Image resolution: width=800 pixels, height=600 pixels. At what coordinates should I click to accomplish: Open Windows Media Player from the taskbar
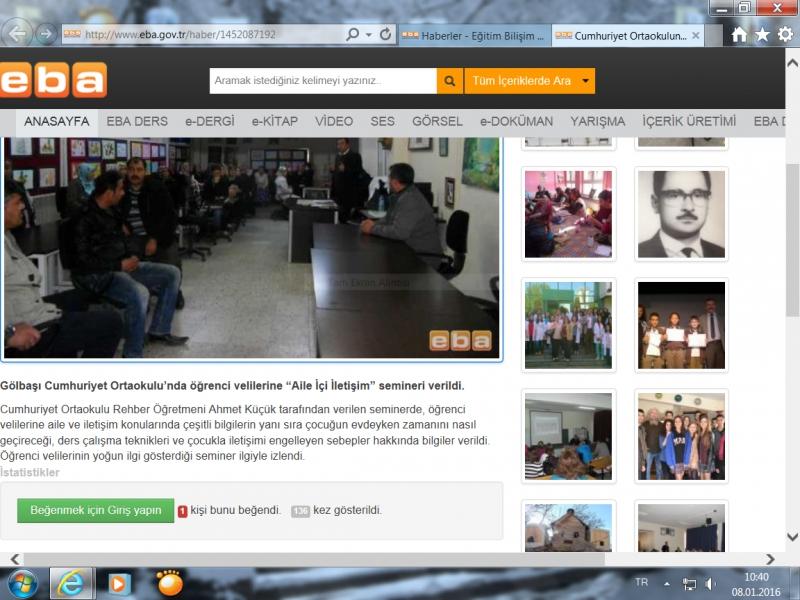point(119,582)
